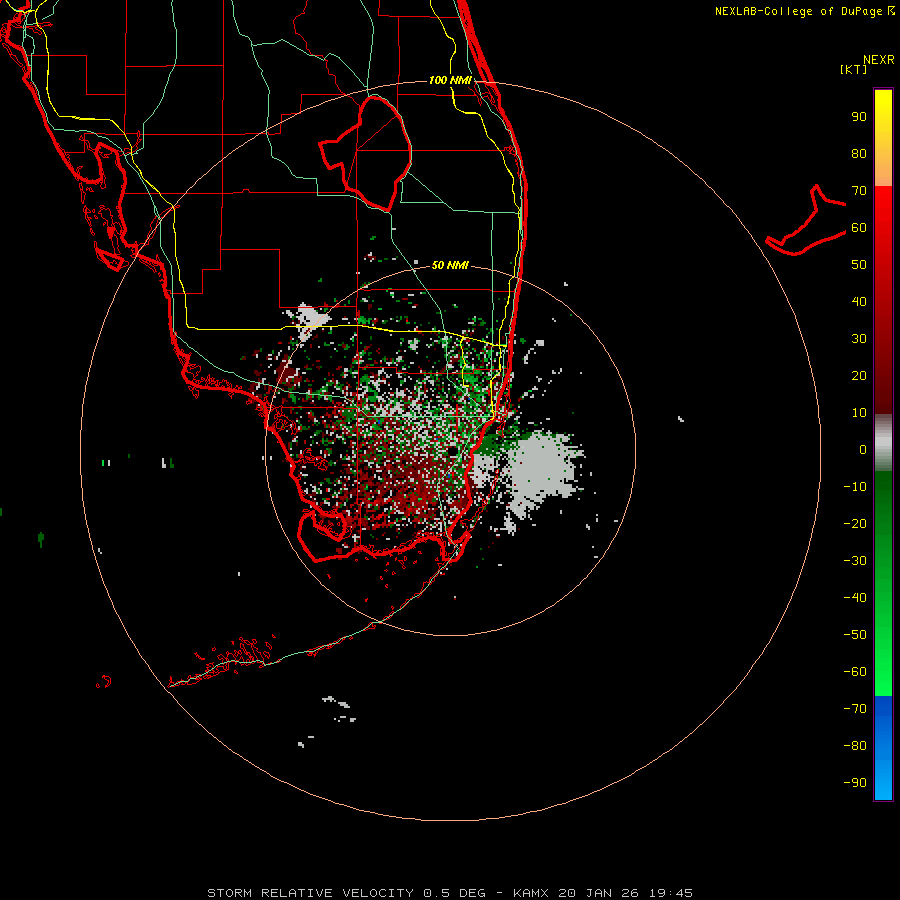This screenshot has width=900, height=900.
Task: Click the positive 90 value on the velocity scale
Action: tap(859, 117)
